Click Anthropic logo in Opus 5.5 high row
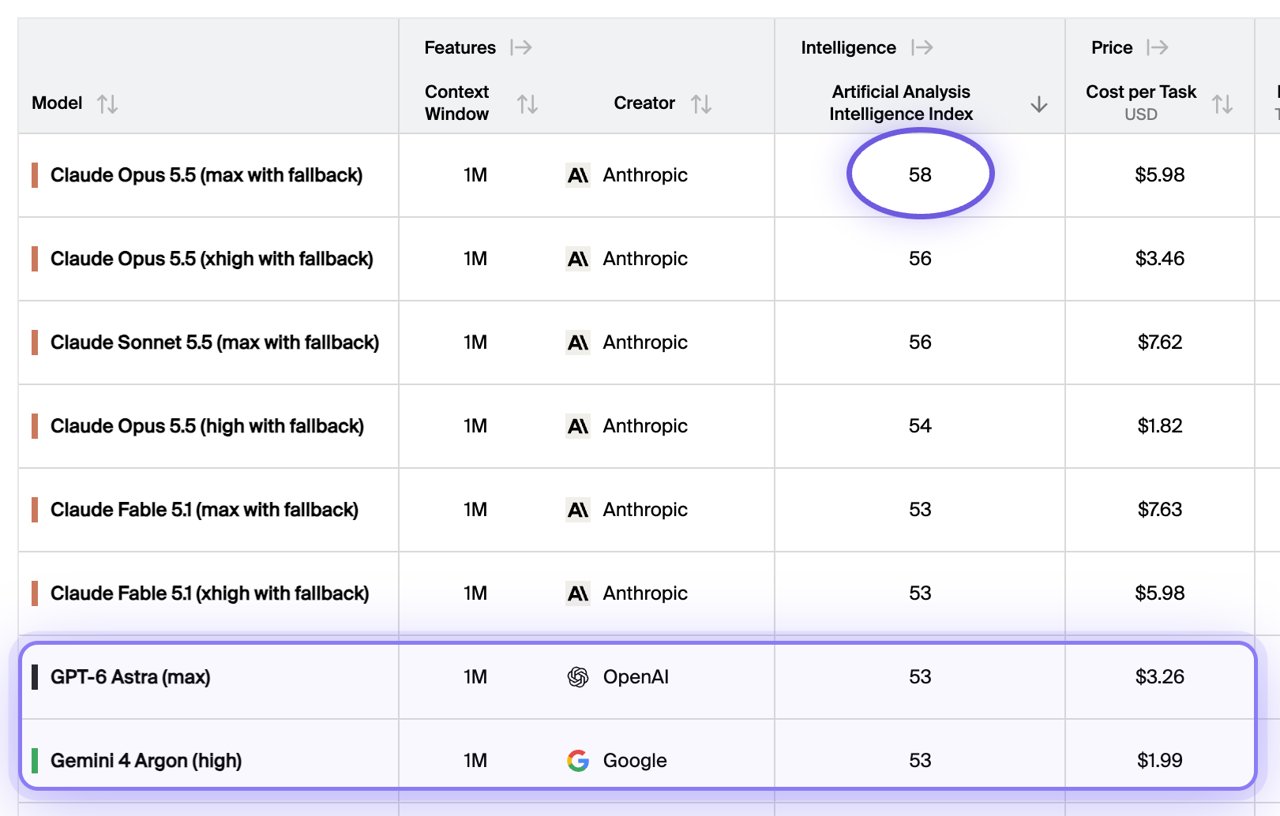Screen dimensions: 1280x816 coord(578,426)
